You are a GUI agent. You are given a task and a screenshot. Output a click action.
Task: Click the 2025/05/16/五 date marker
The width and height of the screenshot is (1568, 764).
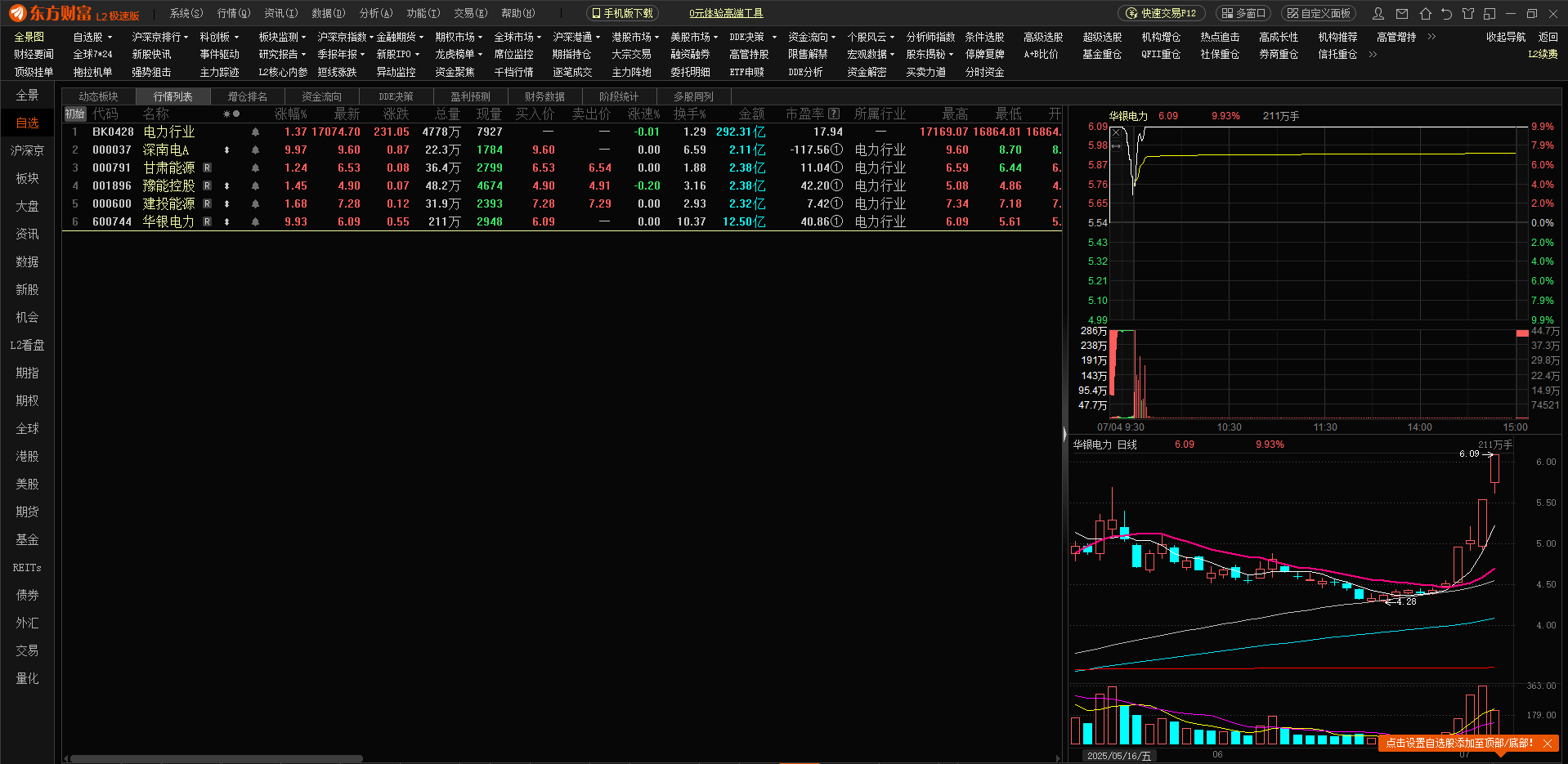coord(1119,756)
